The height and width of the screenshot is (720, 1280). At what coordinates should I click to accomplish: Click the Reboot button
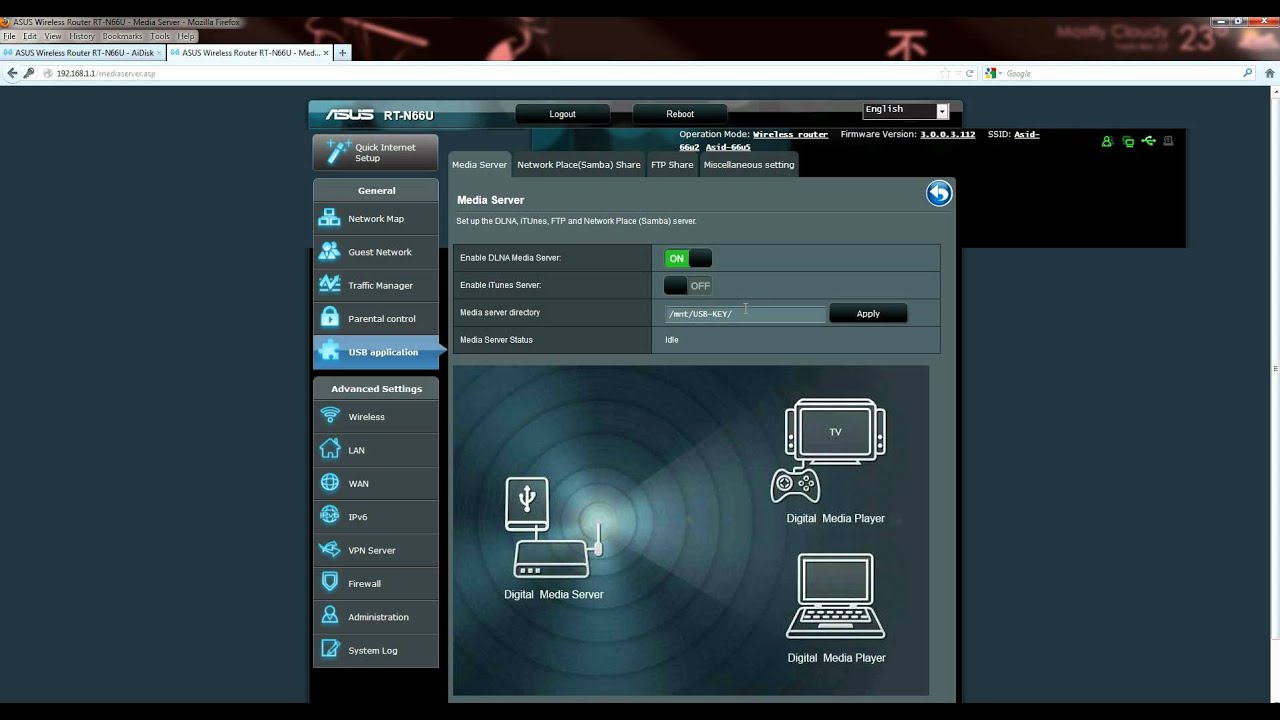click(680, 114)
